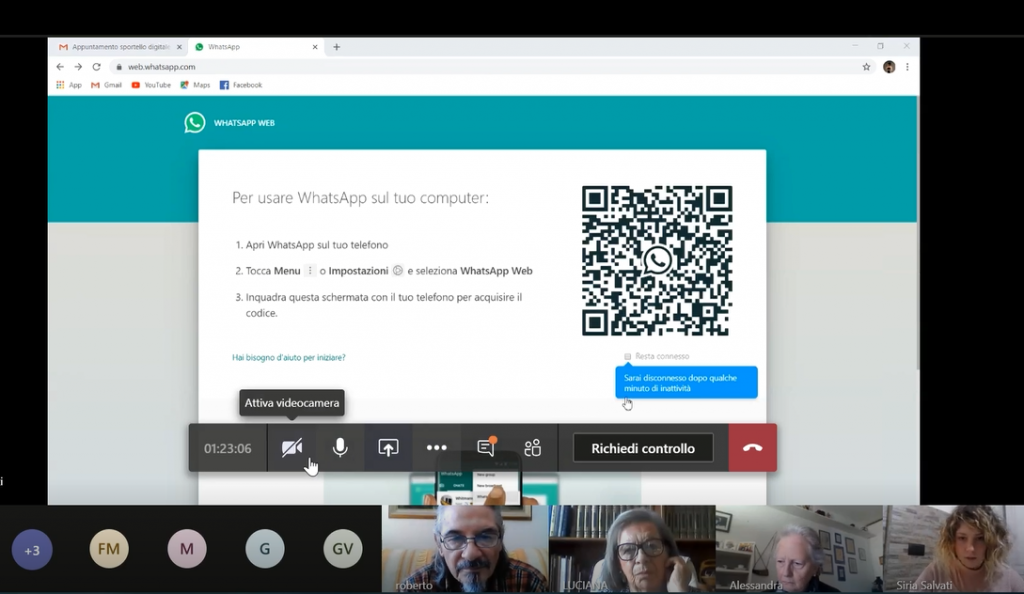Open the Maps bookmark
The image size is (1024, 594).
[x=195, y=85]
